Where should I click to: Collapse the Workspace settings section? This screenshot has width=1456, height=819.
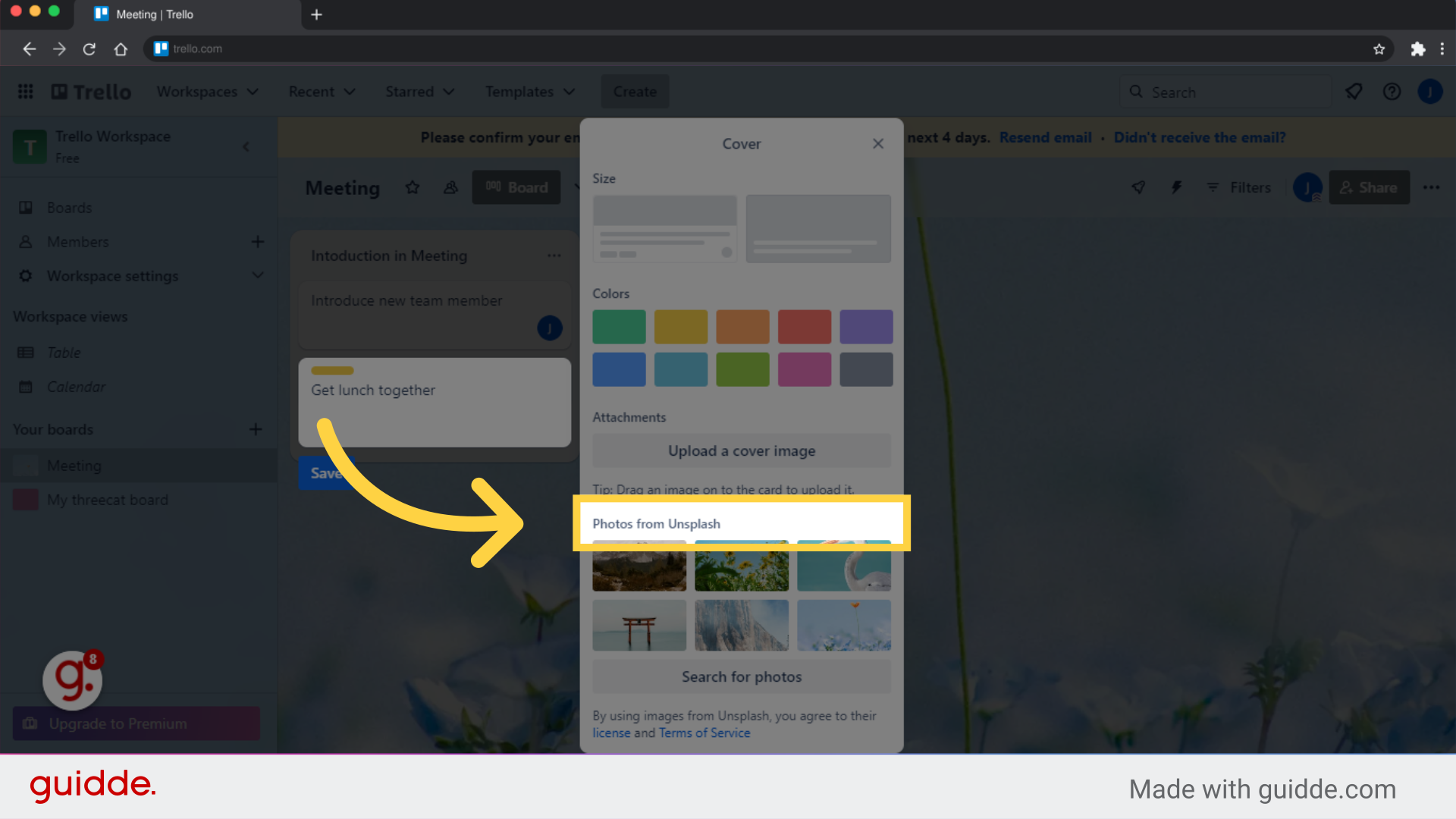tap(258, 276)
